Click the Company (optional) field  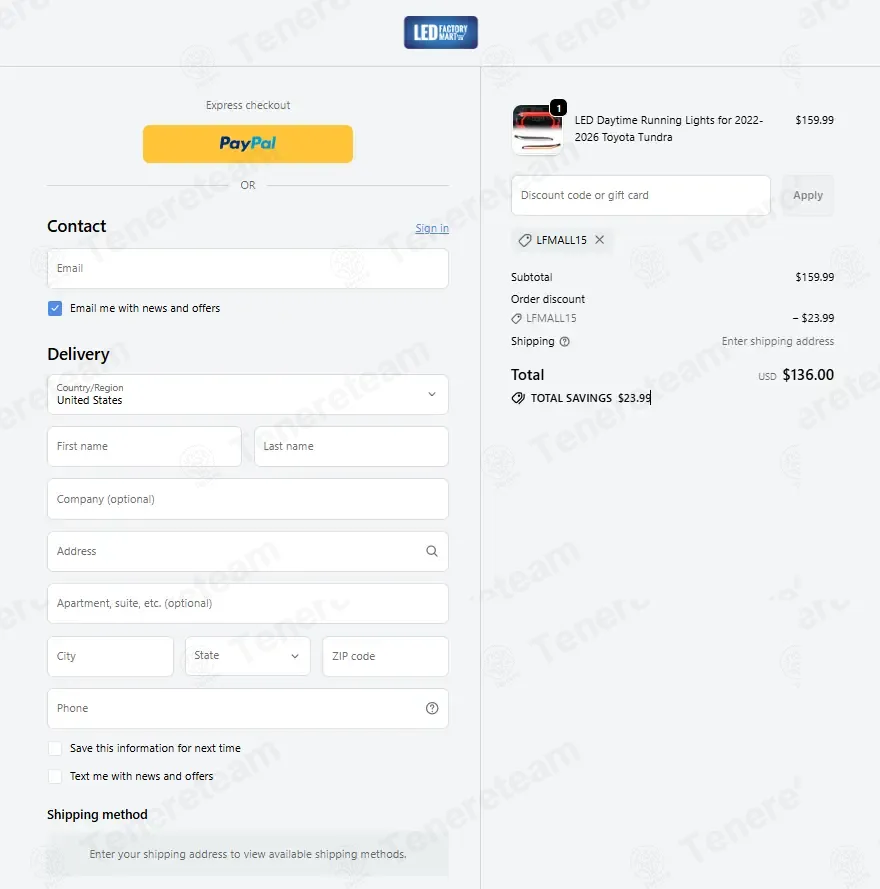[248, 499]
